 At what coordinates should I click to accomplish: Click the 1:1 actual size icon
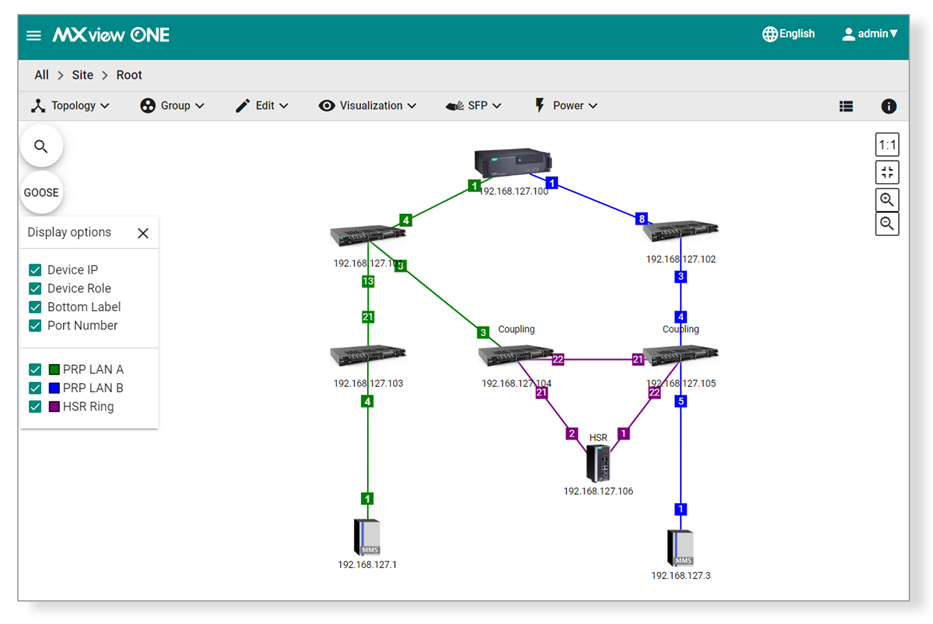(887, 145)
